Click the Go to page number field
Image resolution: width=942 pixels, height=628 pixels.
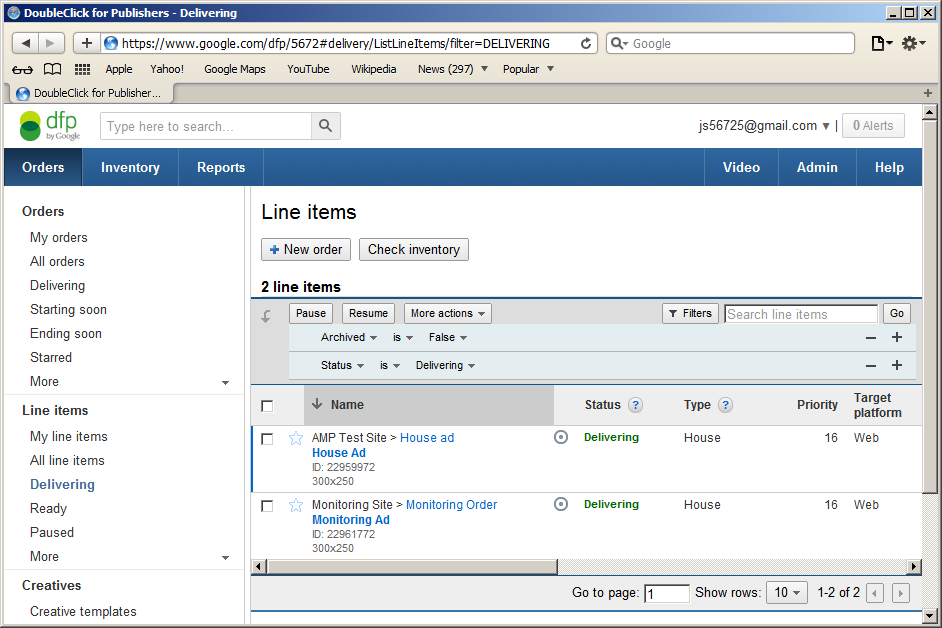point(667,594)
